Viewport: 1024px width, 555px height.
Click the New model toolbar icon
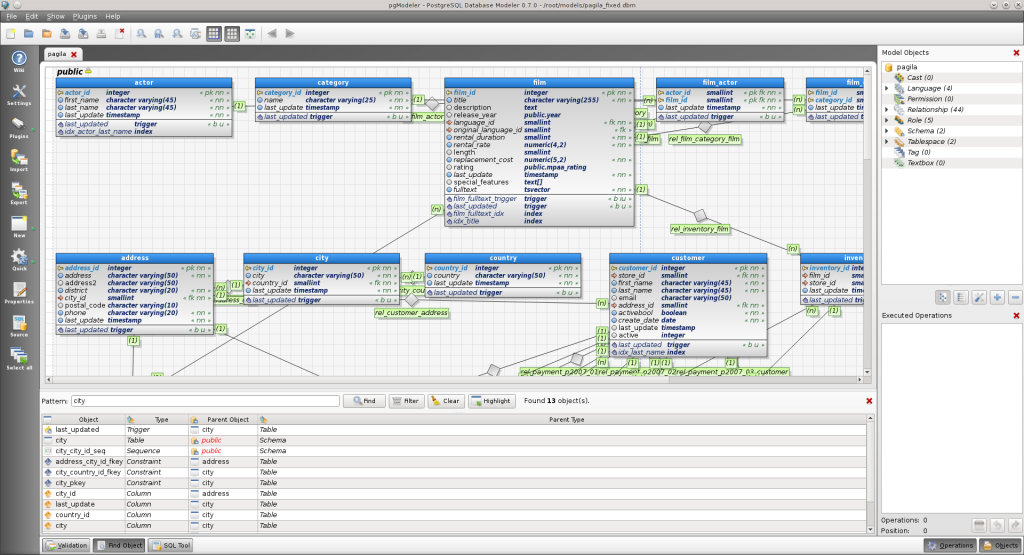[x=11, y=33]
